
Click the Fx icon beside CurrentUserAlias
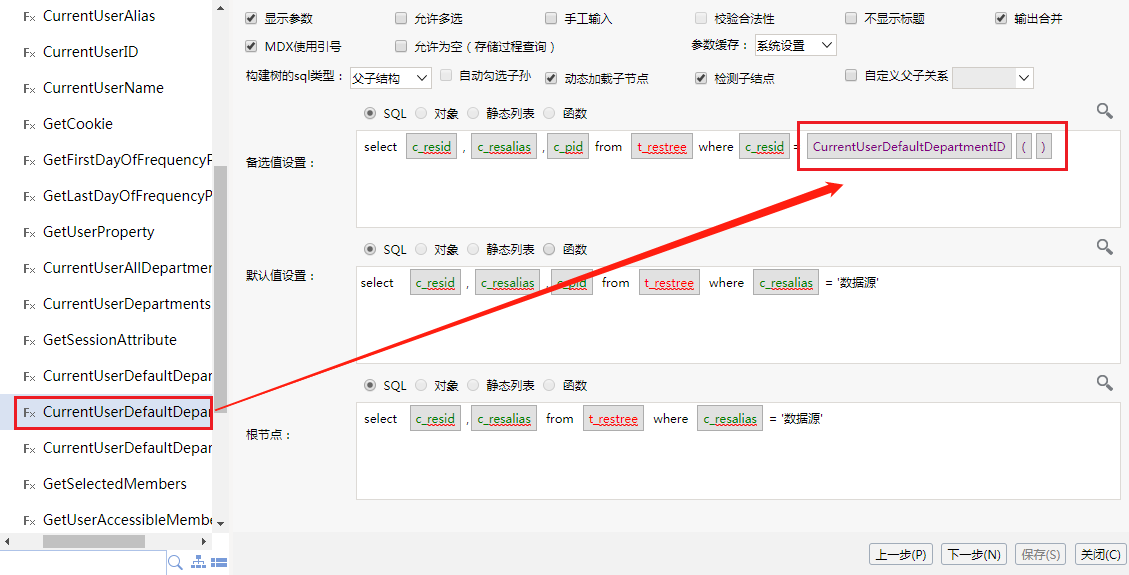point(30,17)
